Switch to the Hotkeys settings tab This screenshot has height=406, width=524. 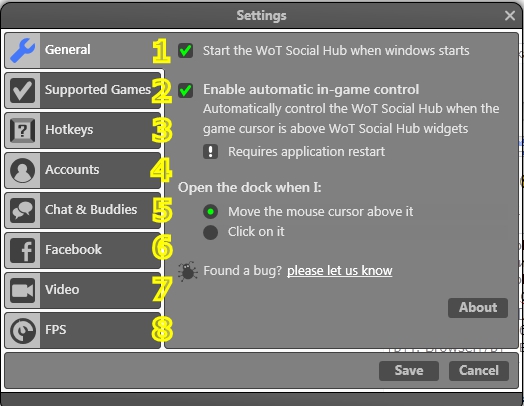click(83, 130)
